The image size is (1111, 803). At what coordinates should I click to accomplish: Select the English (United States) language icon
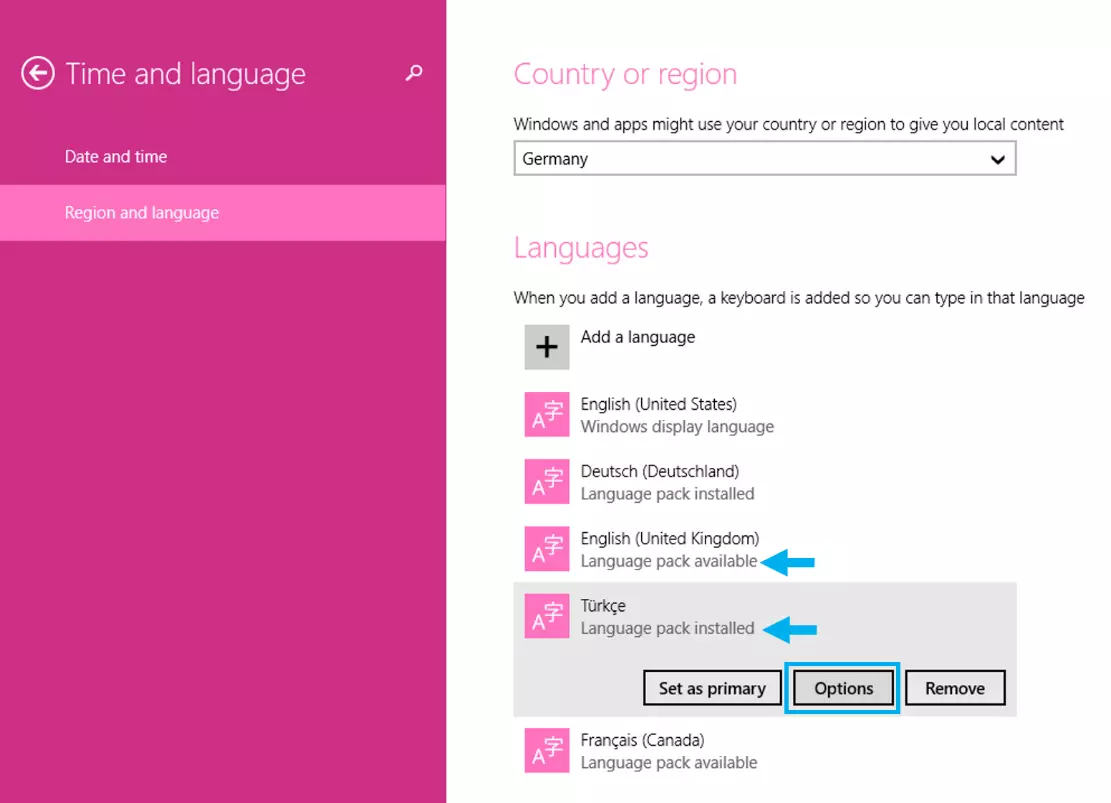click(x=547, y=415)
